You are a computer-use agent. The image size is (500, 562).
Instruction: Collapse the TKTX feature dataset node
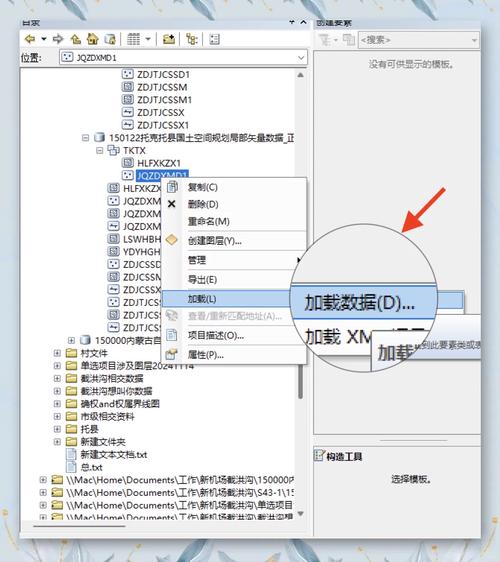point(99,151)
